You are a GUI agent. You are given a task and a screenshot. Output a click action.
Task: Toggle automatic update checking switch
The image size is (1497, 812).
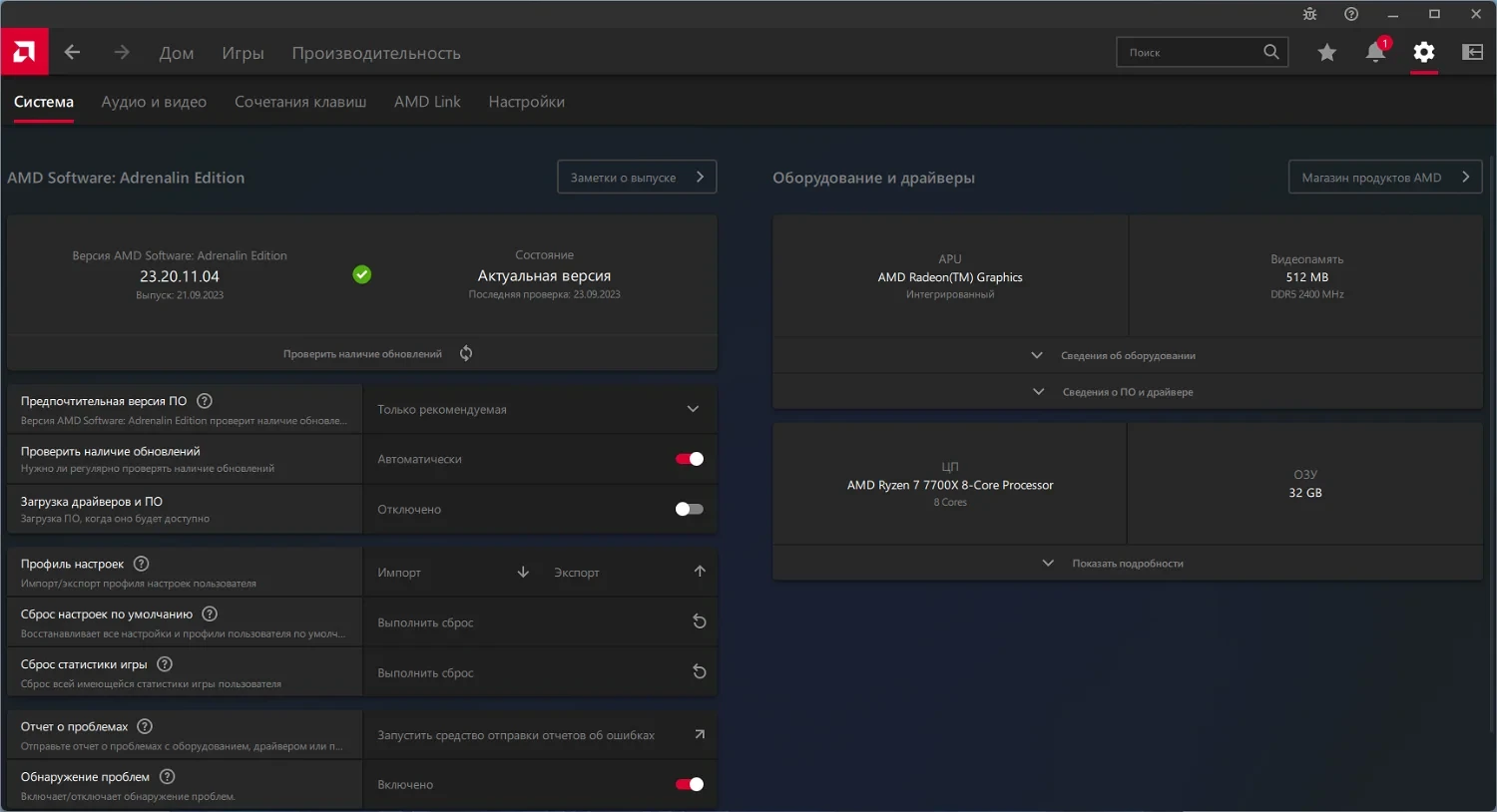pos(690,459)
